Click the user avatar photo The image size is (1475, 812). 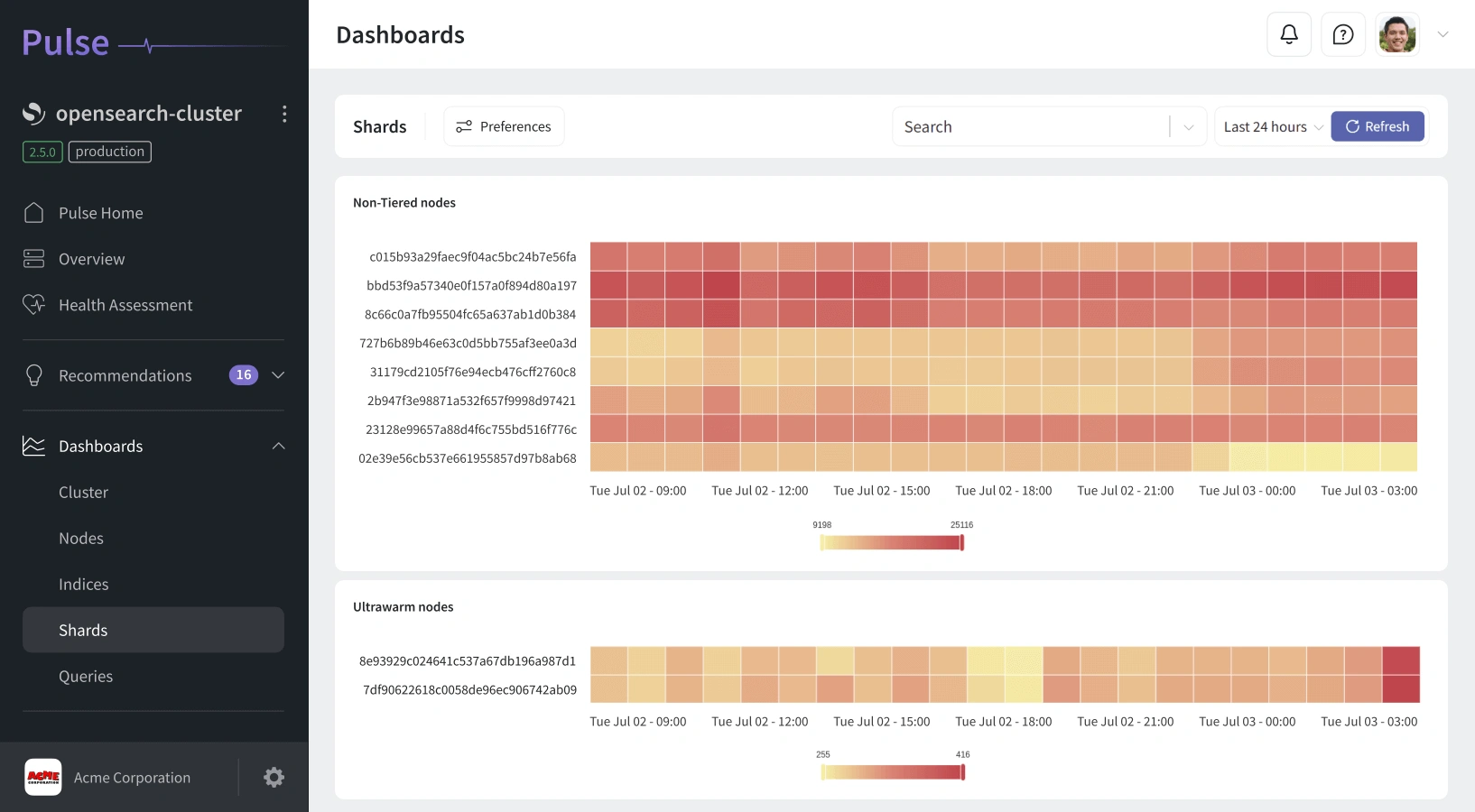click(x=1396, y=34)
